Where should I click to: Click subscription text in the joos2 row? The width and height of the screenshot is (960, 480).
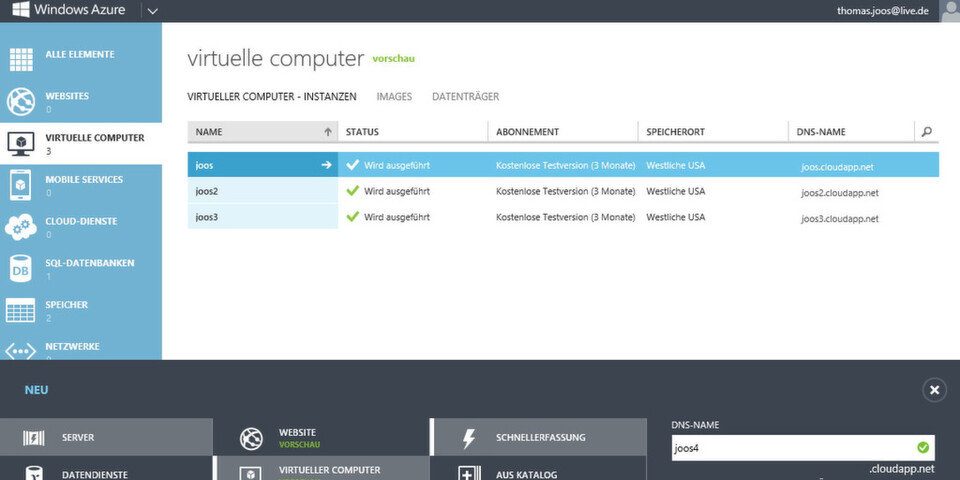pyautogui.click(x=566, y=191)
